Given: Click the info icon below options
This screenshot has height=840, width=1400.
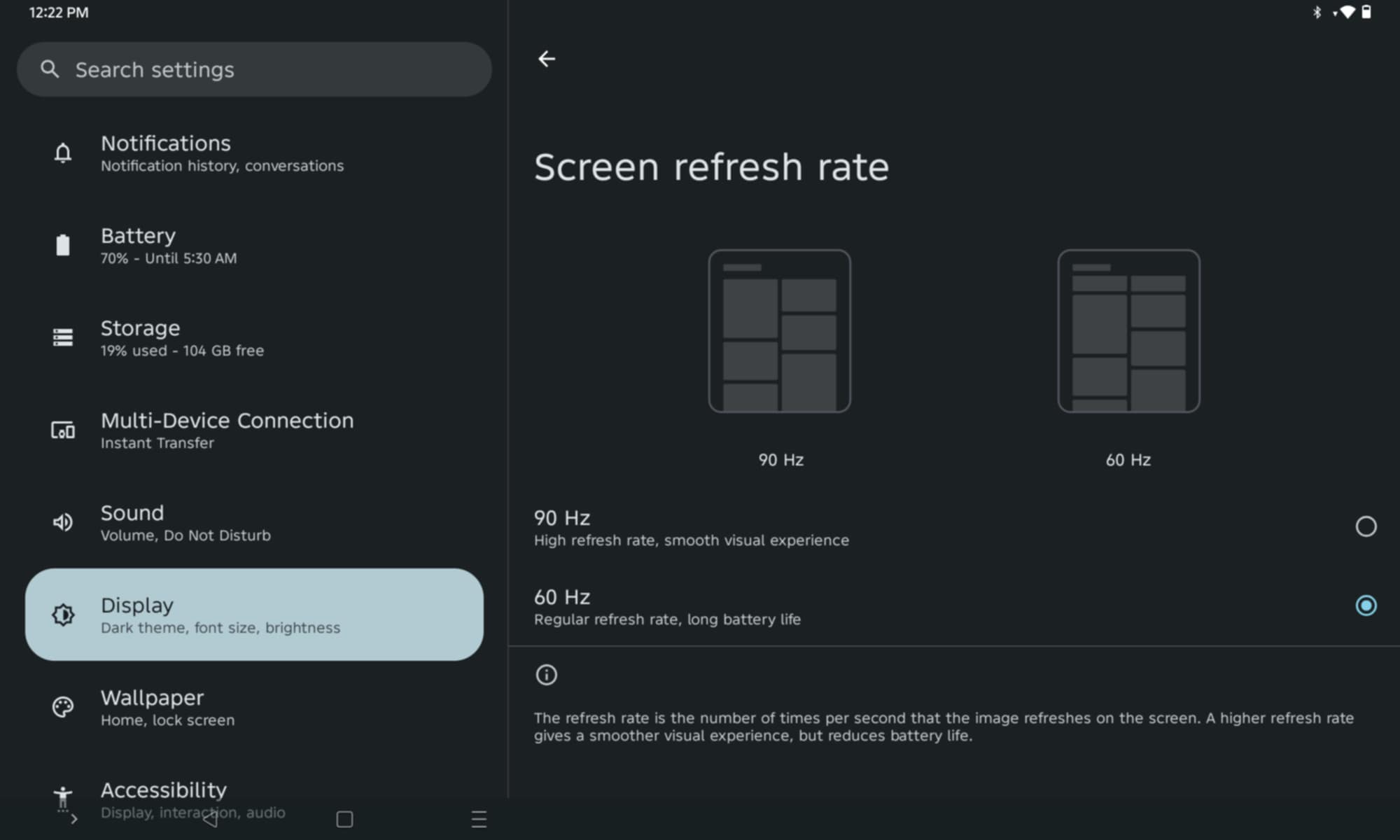Looking at the screenshot, I should coord(546,675).
